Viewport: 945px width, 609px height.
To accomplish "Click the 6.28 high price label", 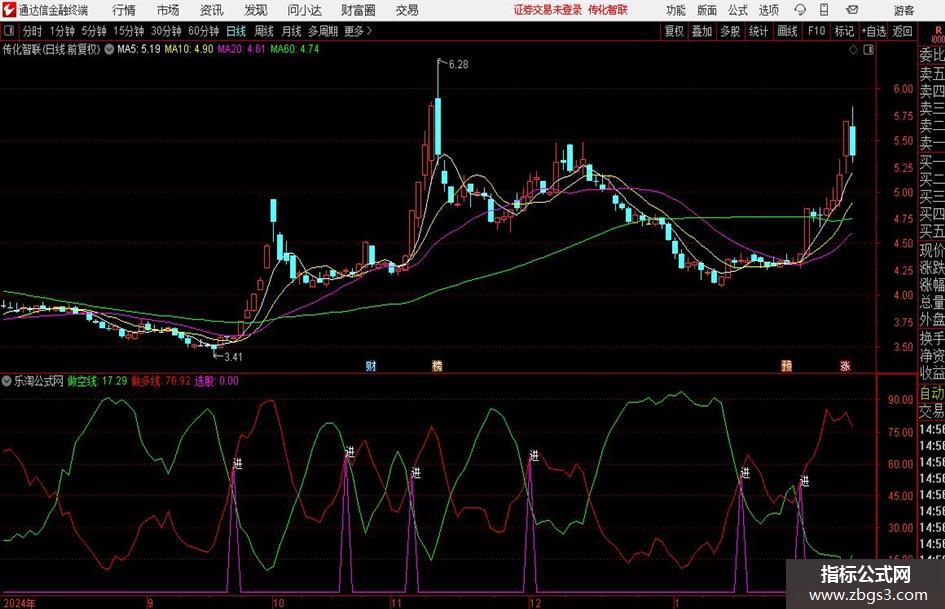I will point(458,65).
